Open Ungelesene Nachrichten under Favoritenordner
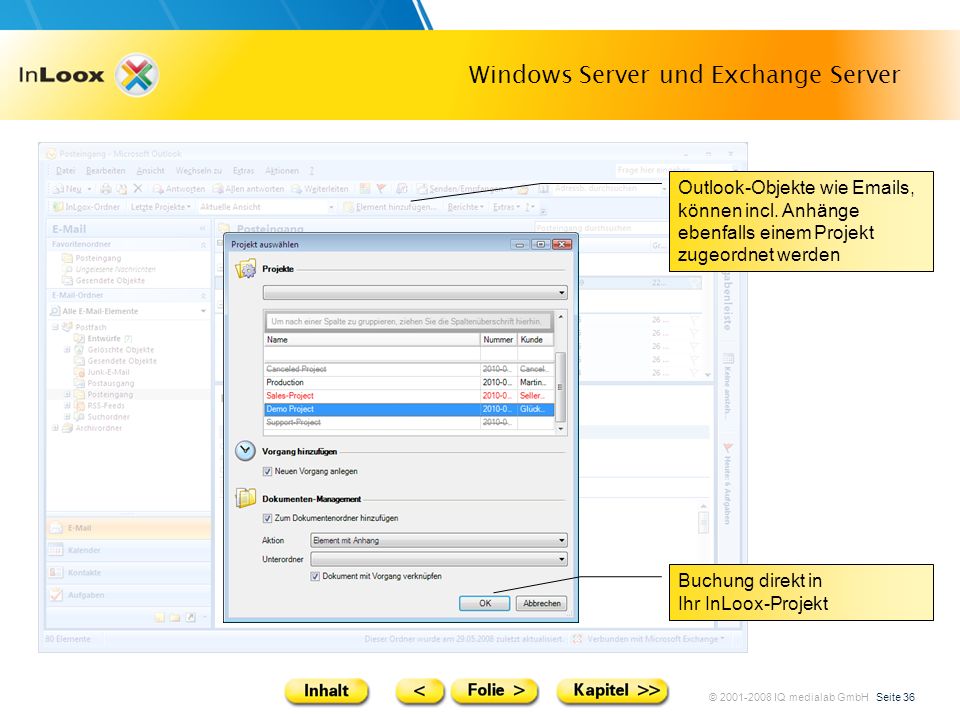The width and height of the screenshot is (960, 720). pyautogui.click(x=110, y=269)
